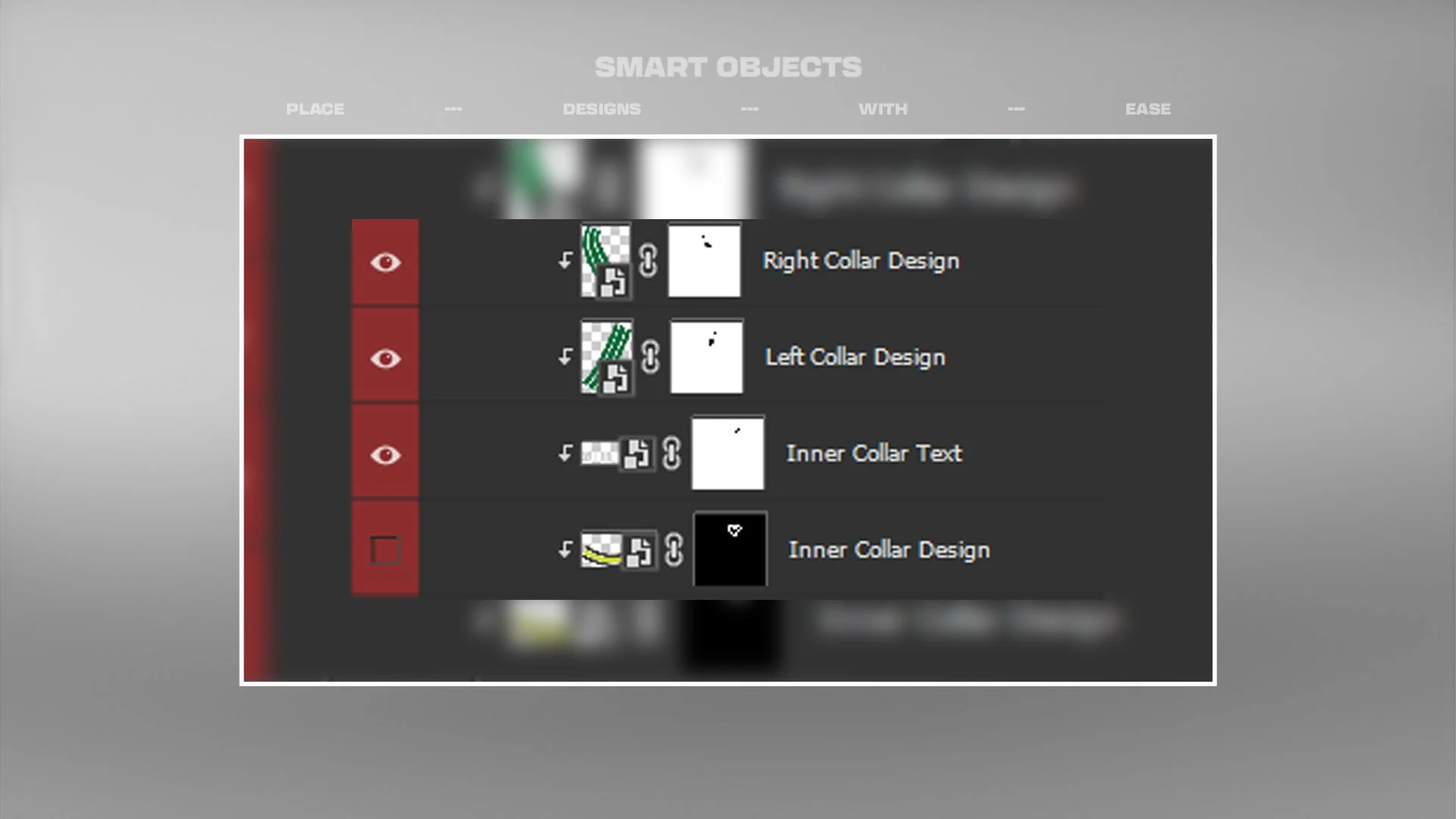
Task: Click clipping mask arrow on Left Collar Design
Action: [565, 357]
